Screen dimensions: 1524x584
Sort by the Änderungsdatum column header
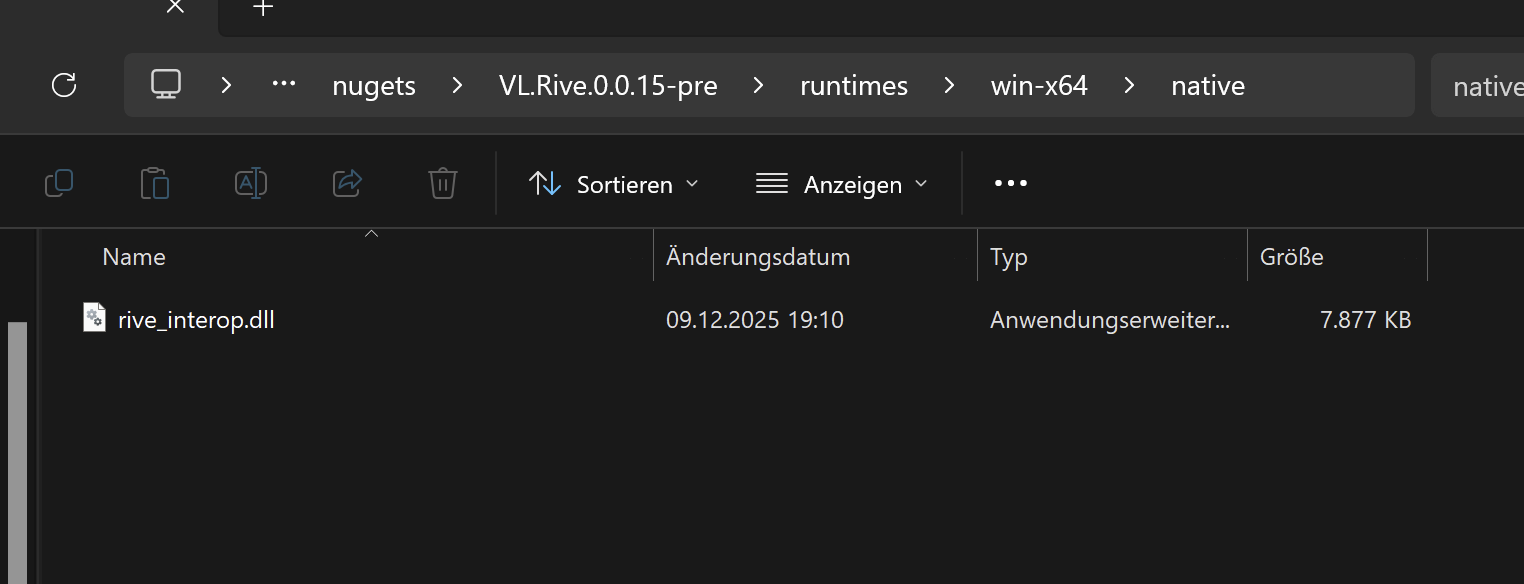pos(758,257)
